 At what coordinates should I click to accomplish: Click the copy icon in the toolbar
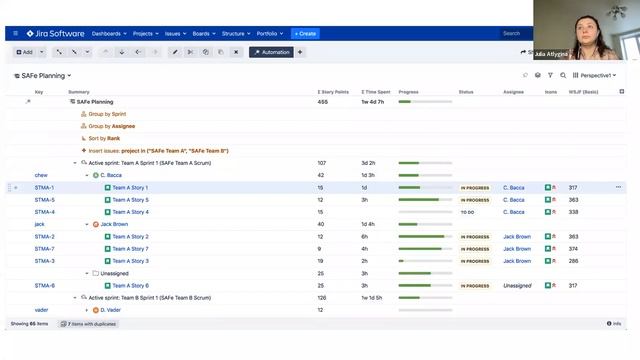[206, 52]
